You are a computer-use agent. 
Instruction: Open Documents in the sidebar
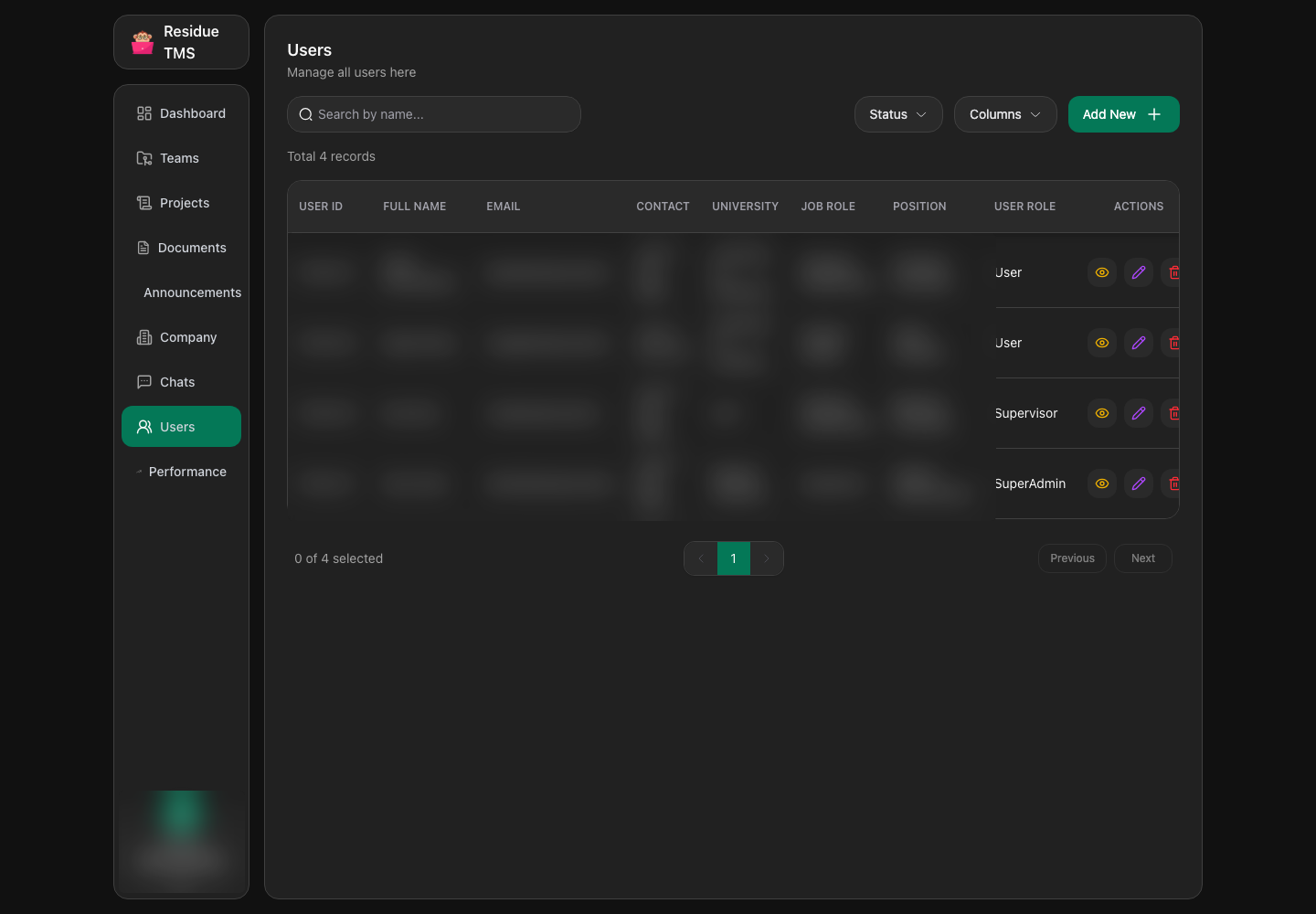pos(181,248)
